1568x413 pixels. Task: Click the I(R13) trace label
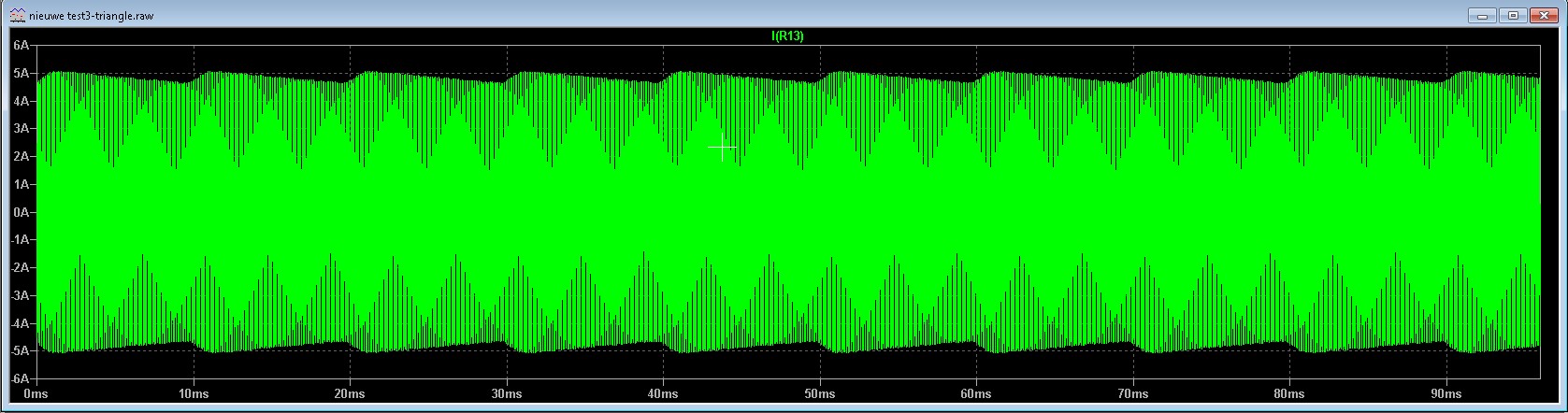click(787, 36)
